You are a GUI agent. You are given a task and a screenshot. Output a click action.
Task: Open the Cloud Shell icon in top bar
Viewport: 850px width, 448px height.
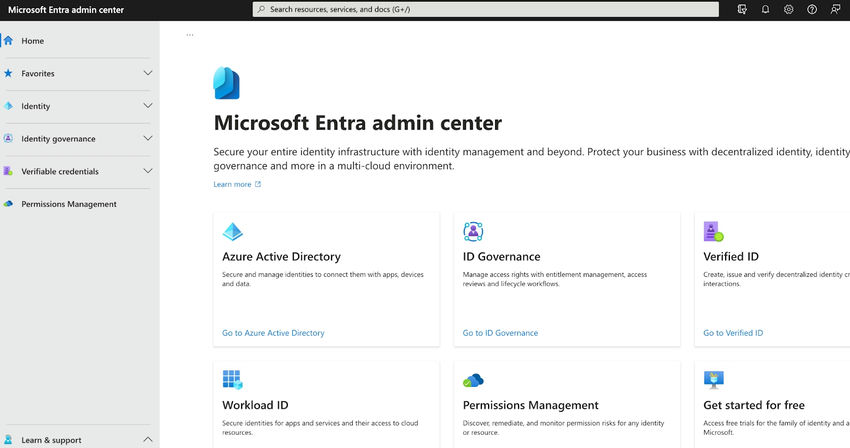742,9
